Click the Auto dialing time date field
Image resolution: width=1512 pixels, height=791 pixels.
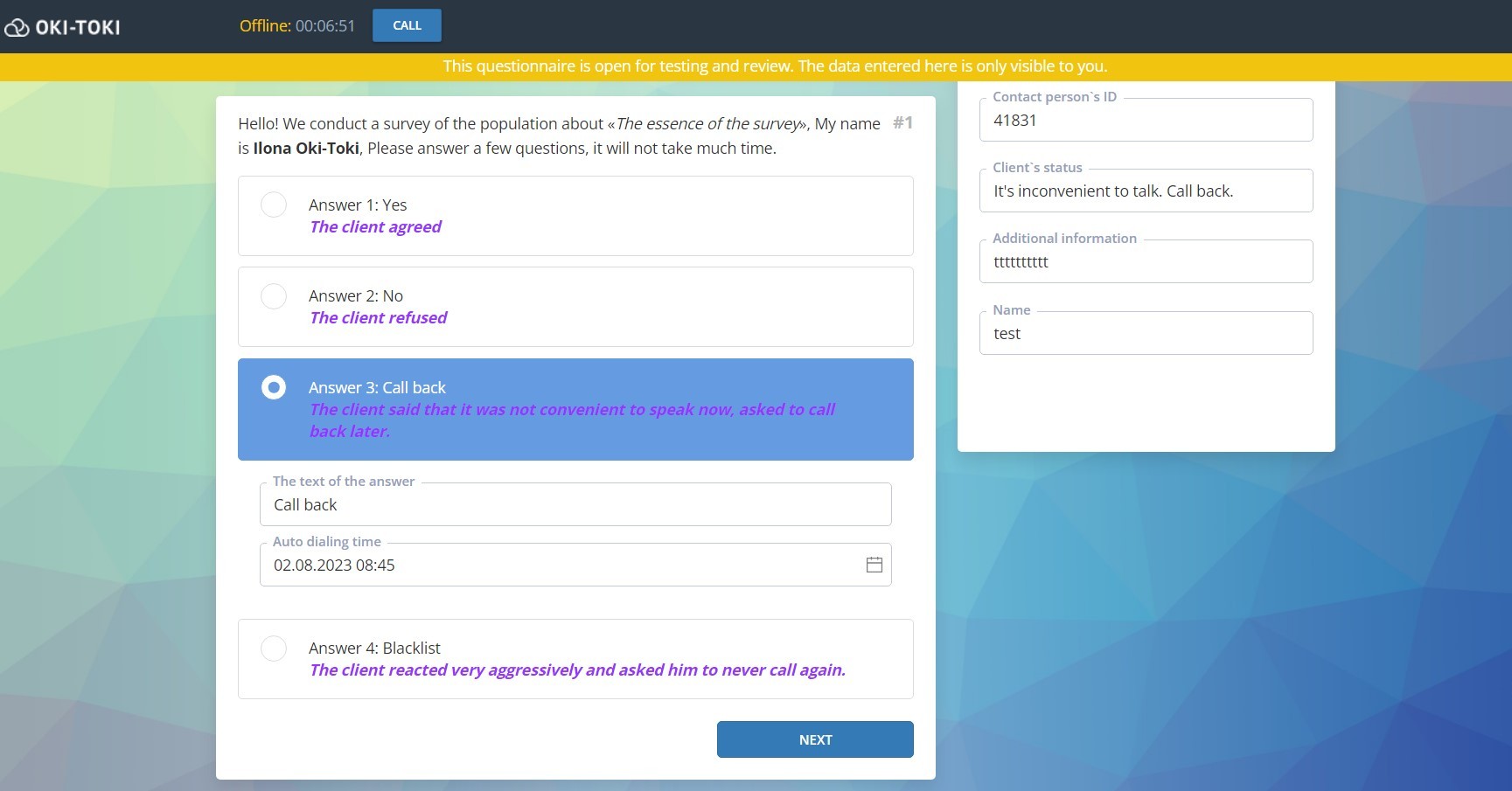point(560,565)
